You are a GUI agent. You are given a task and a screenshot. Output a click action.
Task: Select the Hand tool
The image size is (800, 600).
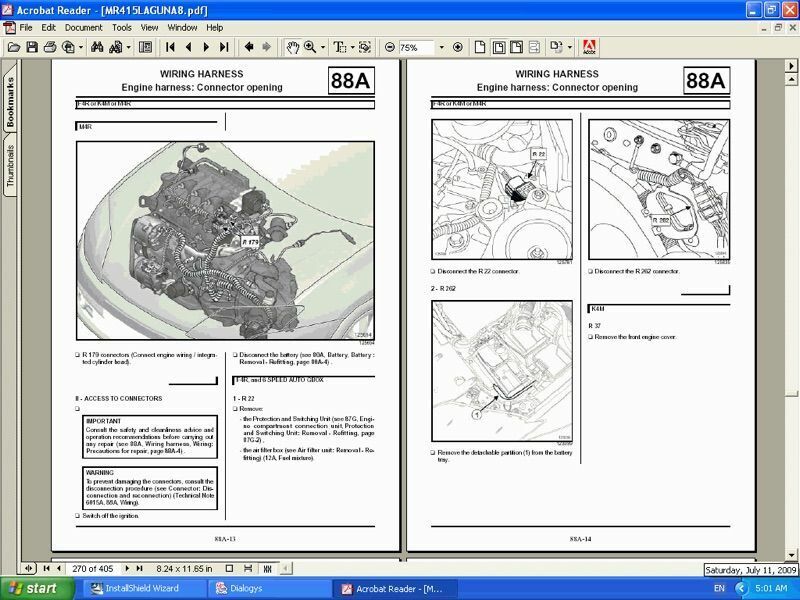292,47
